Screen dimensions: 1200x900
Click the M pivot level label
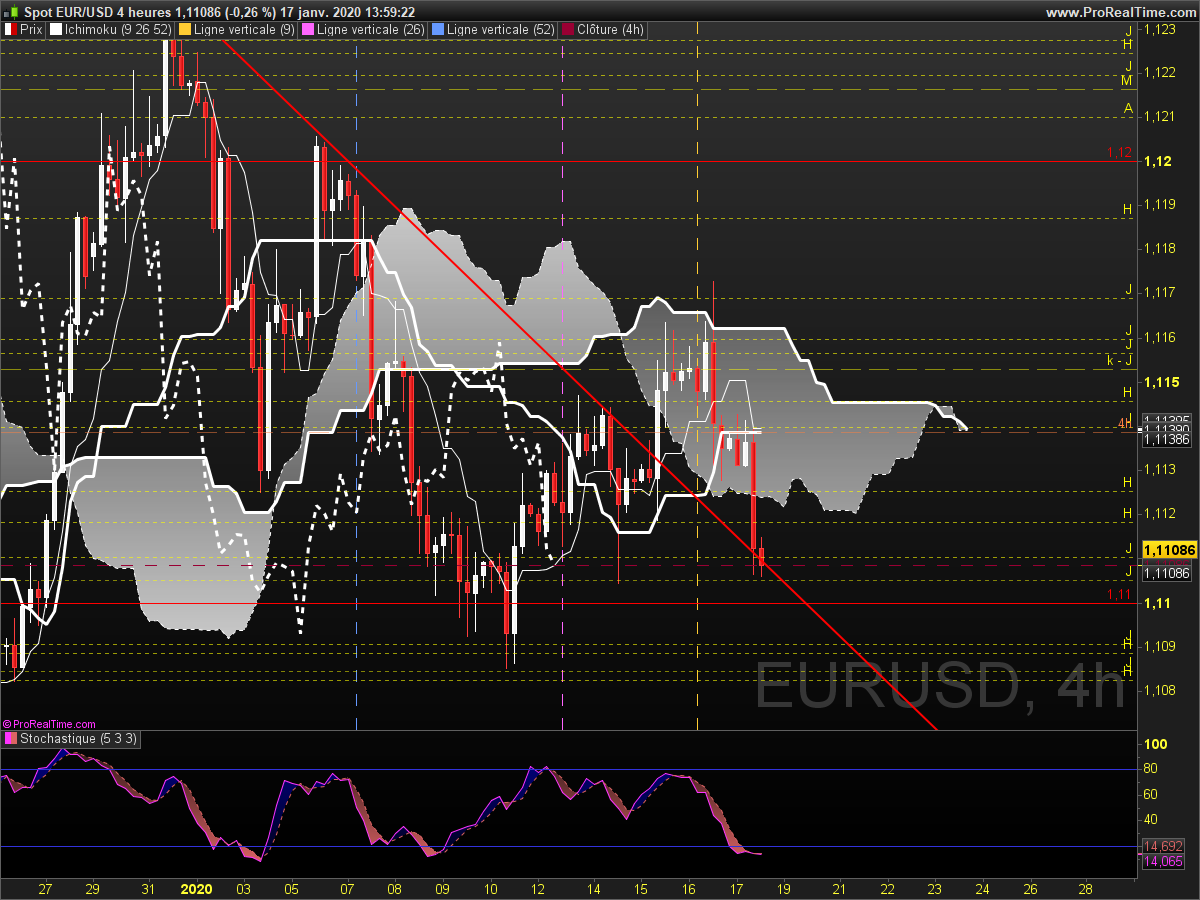click(x=1126, y=80)
